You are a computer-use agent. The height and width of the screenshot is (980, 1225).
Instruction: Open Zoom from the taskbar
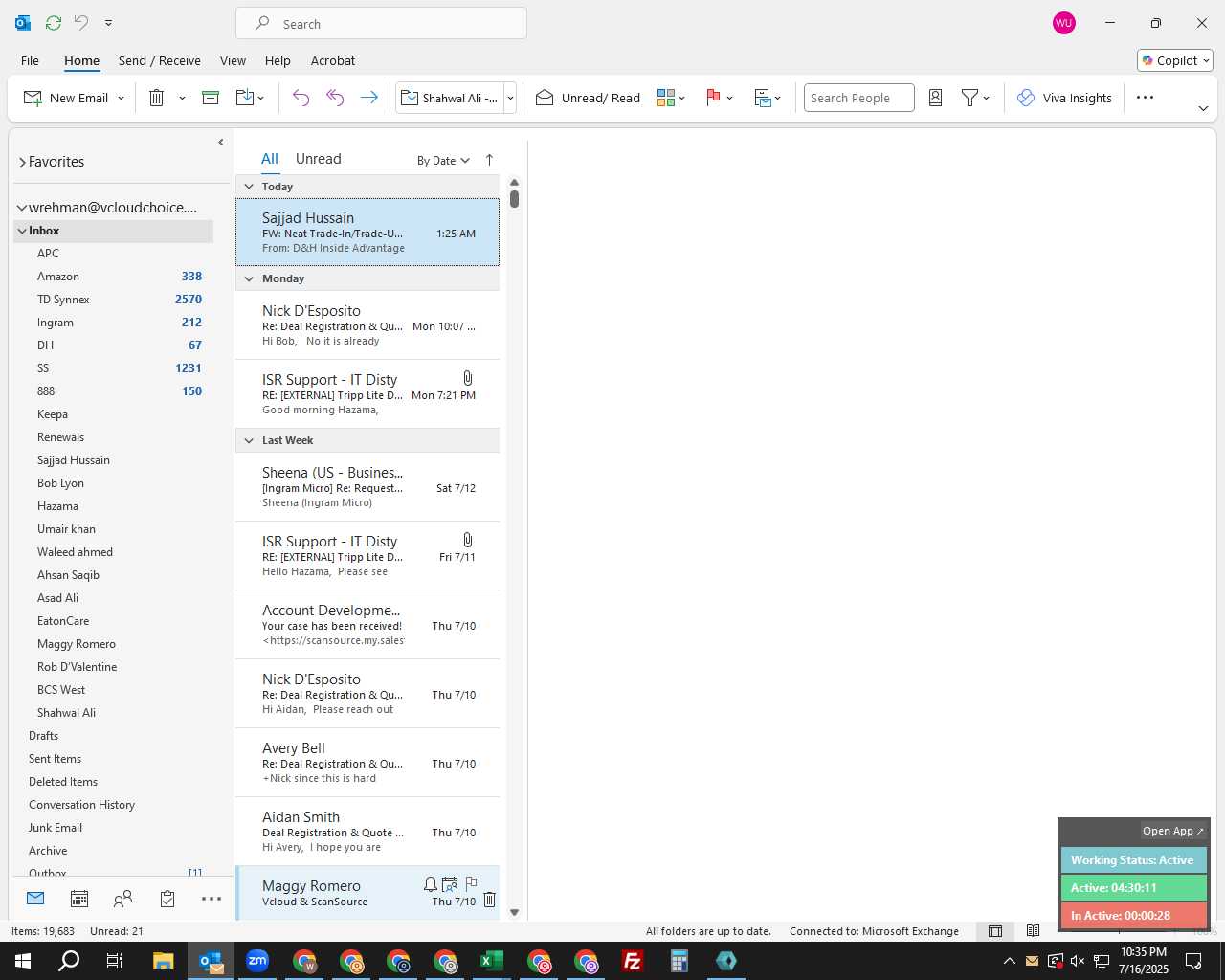[x=257, y=961]
